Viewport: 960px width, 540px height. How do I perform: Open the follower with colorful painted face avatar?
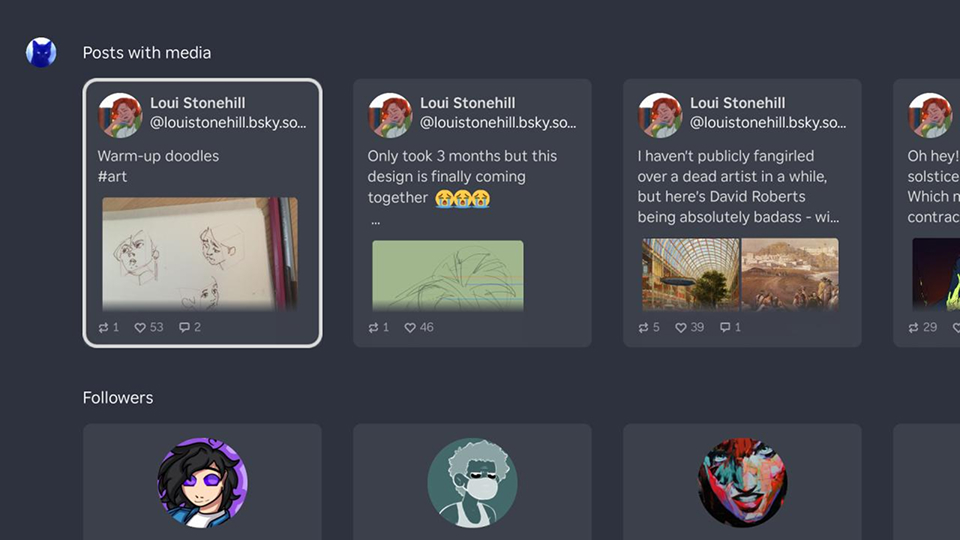742,482
